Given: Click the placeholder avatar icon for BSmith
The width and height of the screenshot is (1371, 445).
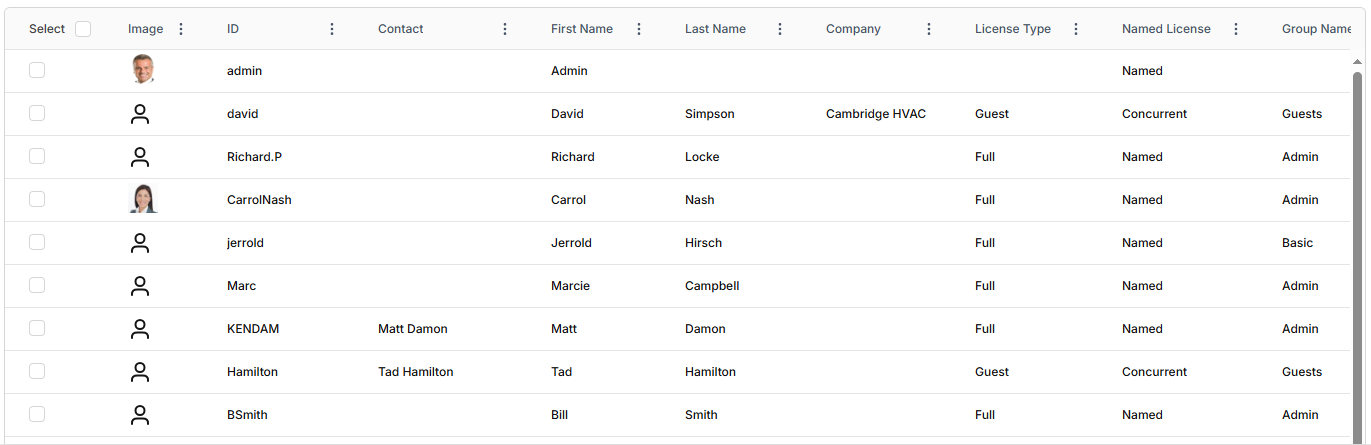Looking at the screenshot, I should 140,415.
